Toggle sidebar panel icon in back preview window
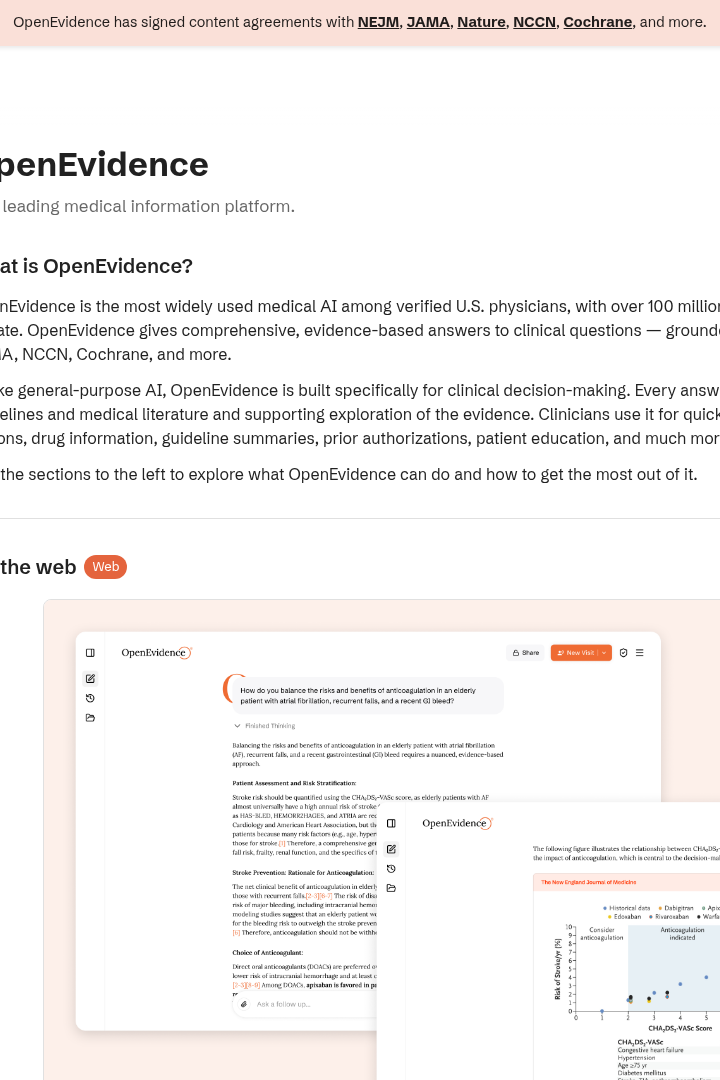The height and width of the screenshot is (1080, 720). click(90, 652)
